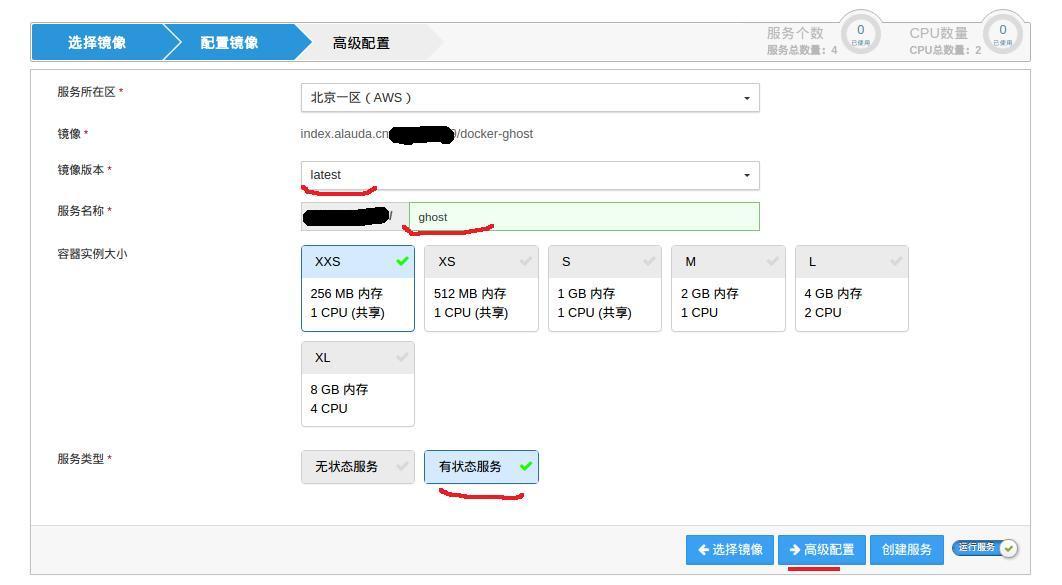Pick the L 4 GB instance size
This screenshot has height=585, width=1062.
[x=851, y=288]
